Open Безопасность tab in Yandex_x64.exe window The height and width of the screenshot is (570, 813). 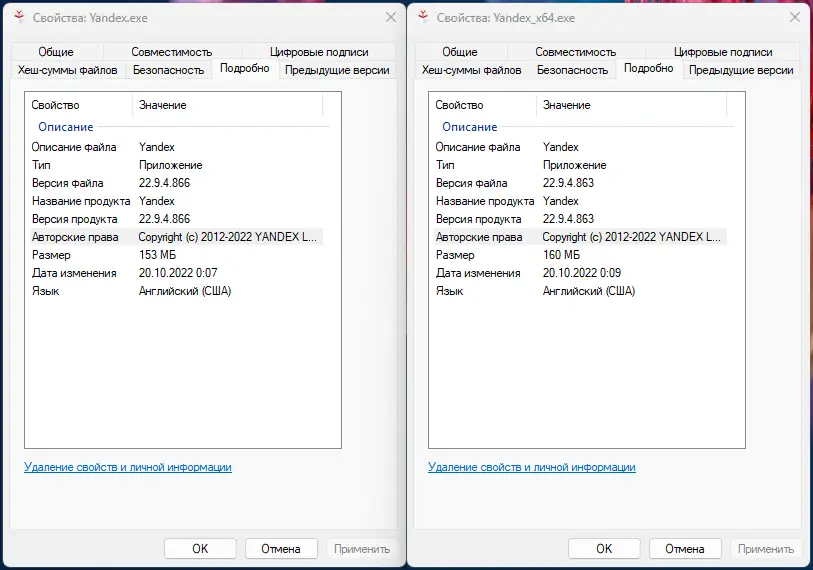tap(572, 70)
